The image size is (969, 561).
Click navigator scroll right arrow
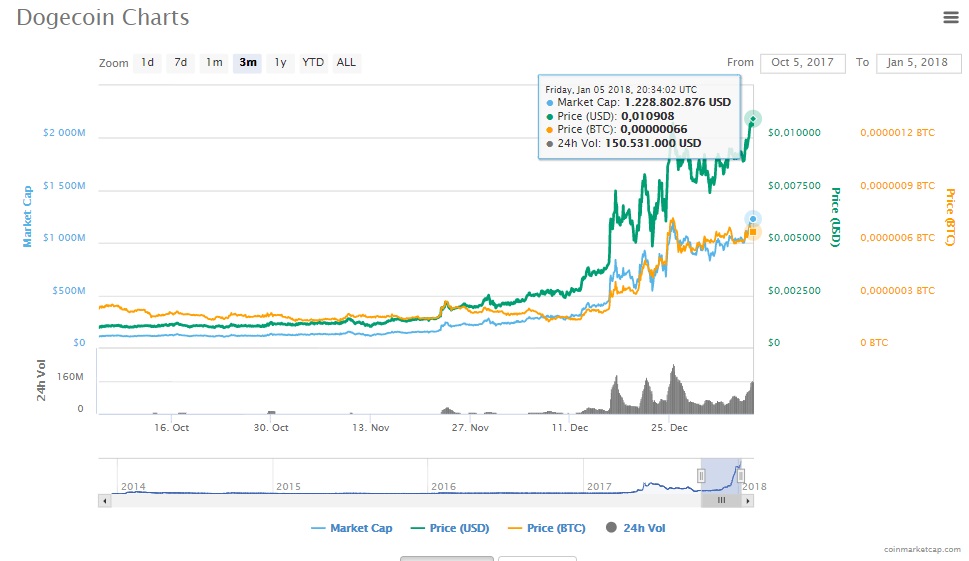tap(748, 501)
